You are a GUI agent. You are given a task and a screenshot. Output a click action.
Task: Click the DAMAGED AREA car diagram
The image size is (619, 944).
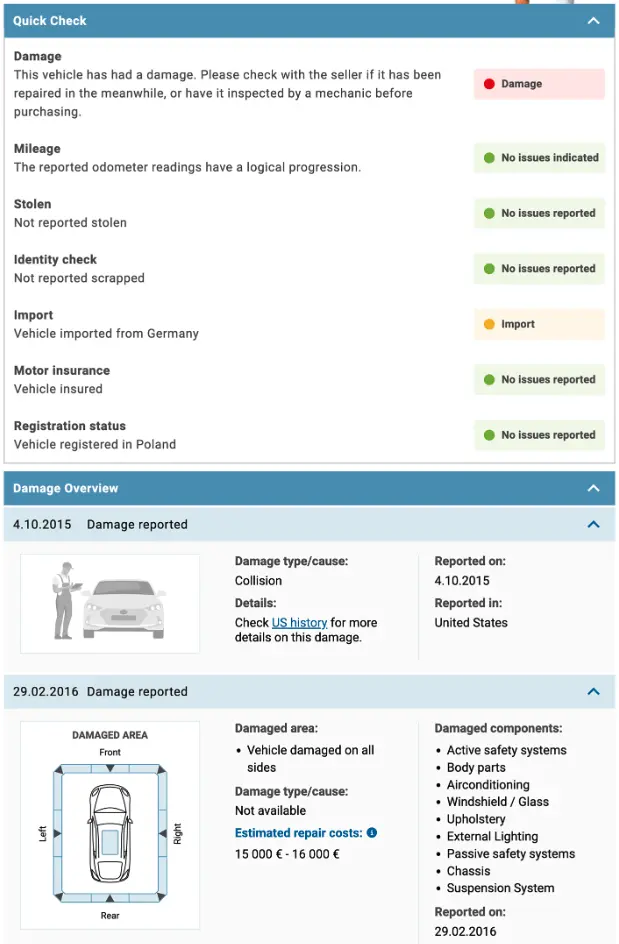pyautogui.click(x=110, y=832)
